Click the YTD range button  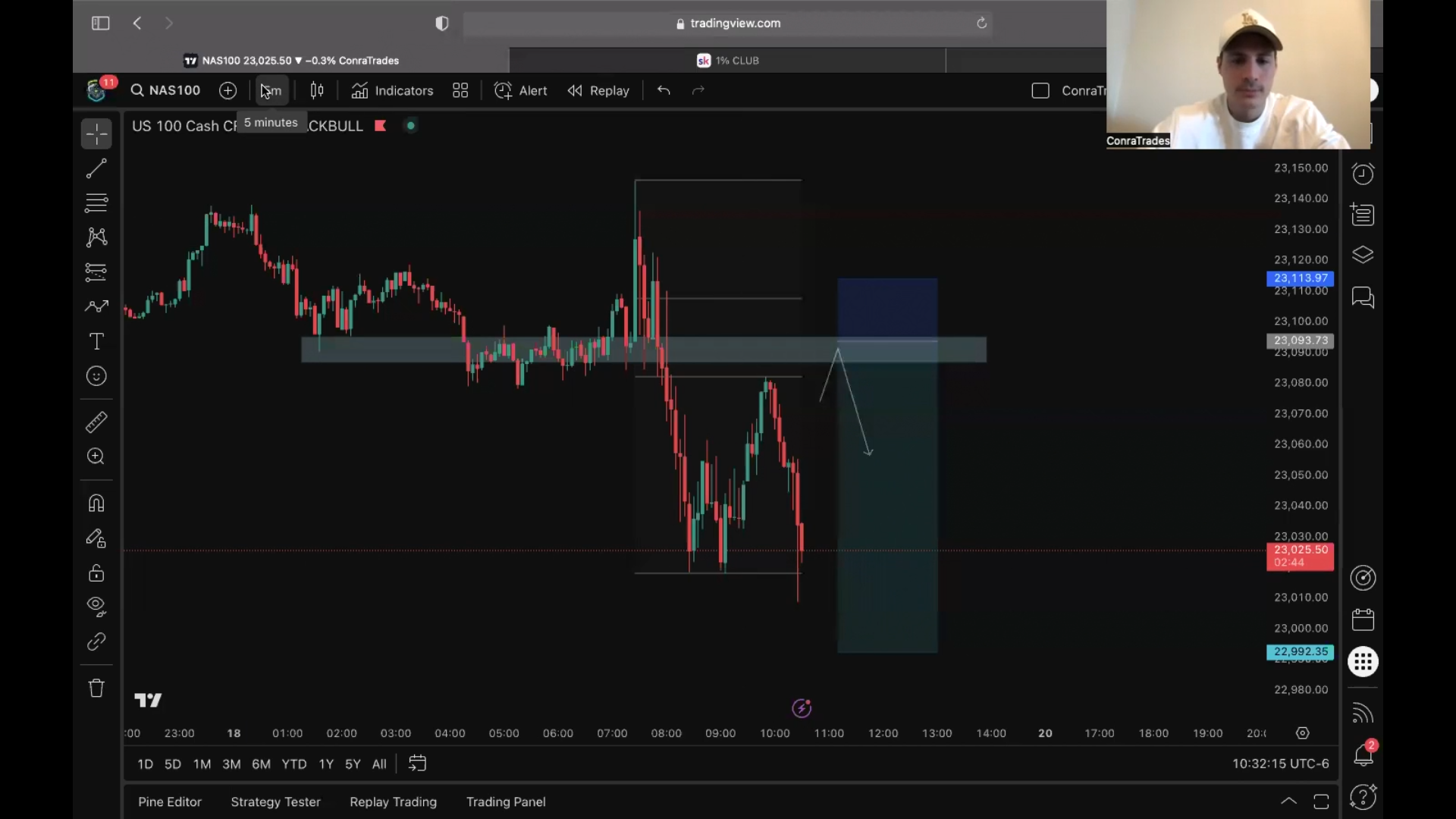tap(293, 764)
